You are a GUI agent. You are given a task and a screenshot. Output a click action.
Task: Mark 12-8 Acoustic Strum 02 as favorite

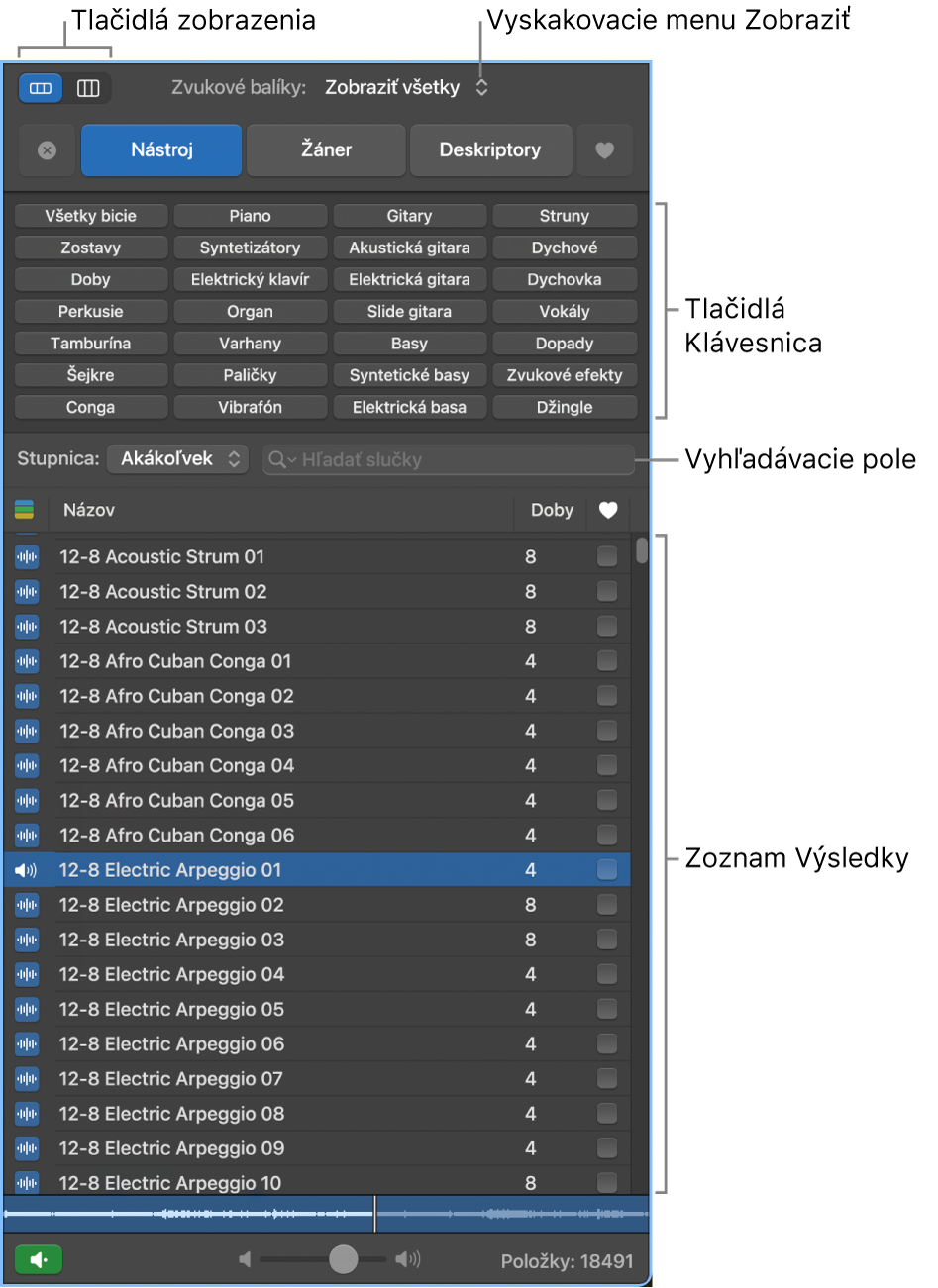[607, 591]
